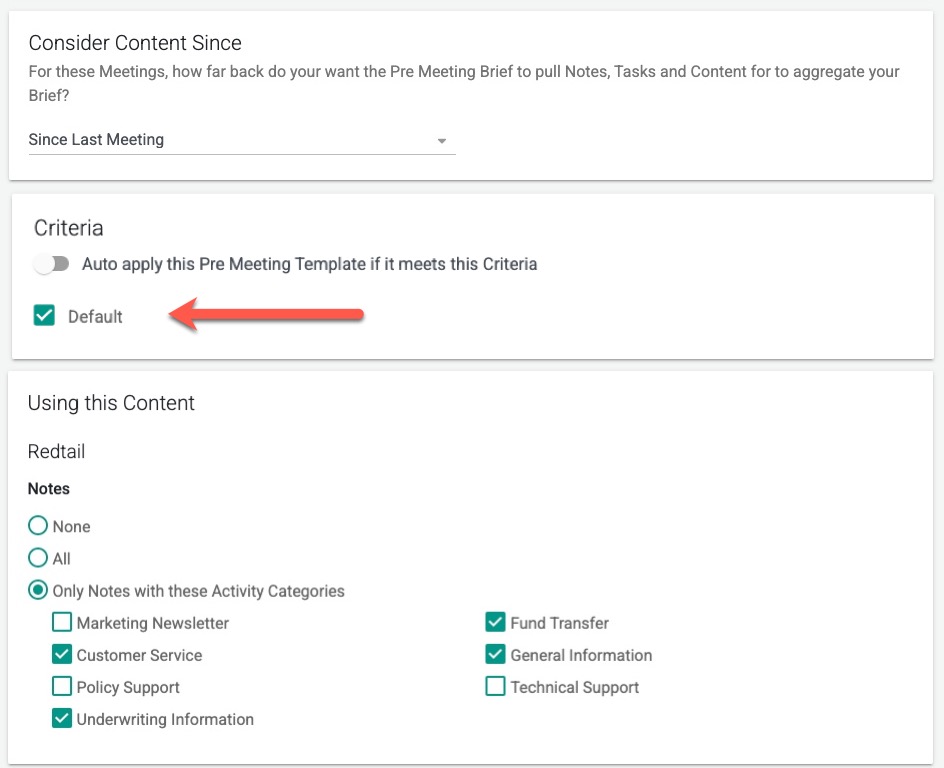The width and height of the screenshot is (944, 768).
Task: Uncheck the Customer Service checkbox
Action: click(x=62, y=655)
